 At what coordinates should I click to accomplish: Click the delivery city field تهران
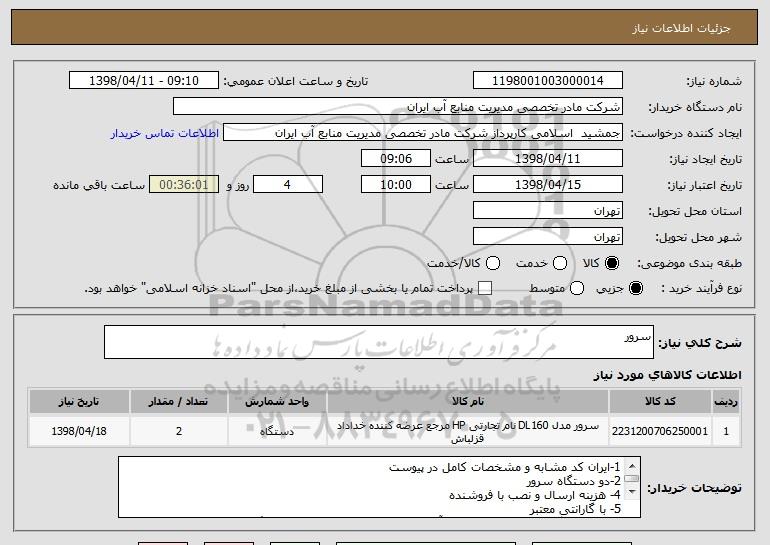(548, 237)
